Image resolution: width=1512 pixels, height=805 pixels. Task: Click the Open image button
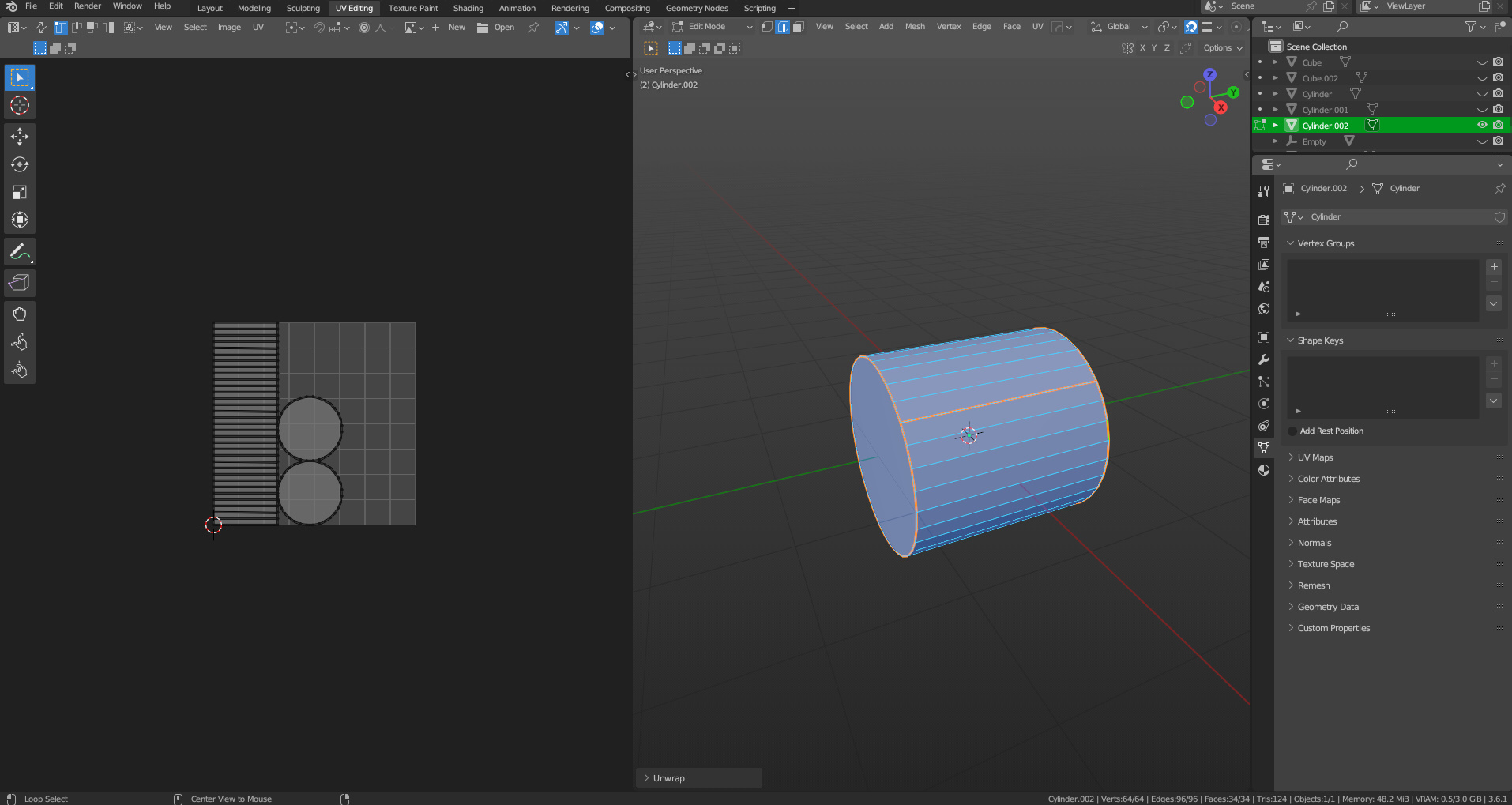(x=496, y=28)
